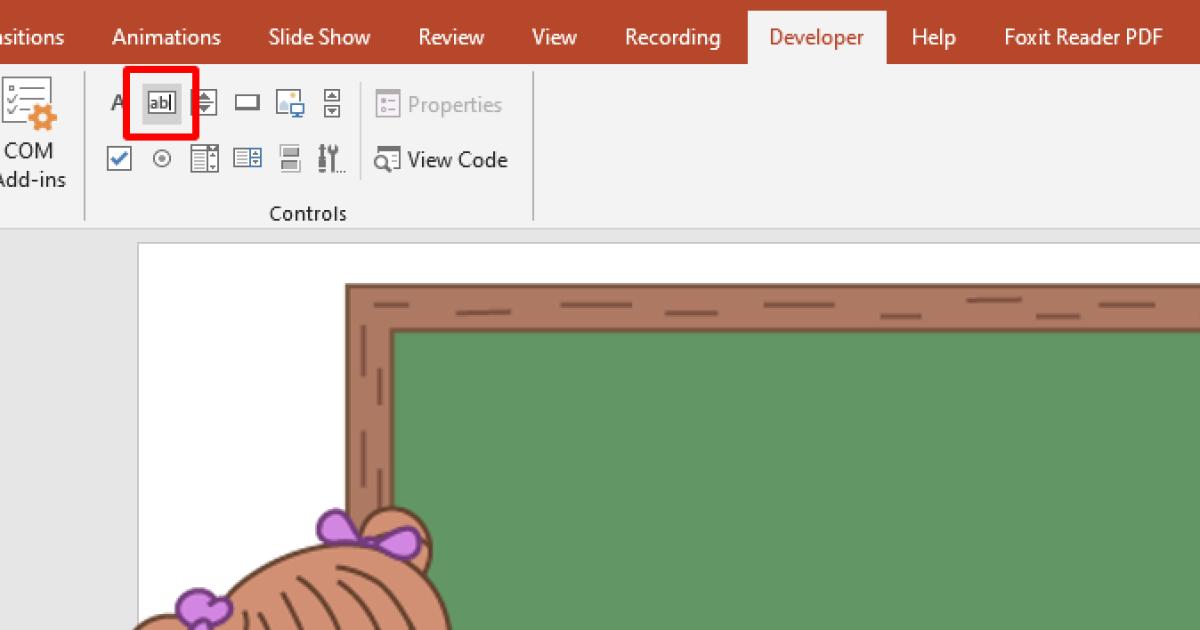This screenshot has width=1200, height=630.
Task: Insert a Check Box control
Action: click(x=118, y=158)
